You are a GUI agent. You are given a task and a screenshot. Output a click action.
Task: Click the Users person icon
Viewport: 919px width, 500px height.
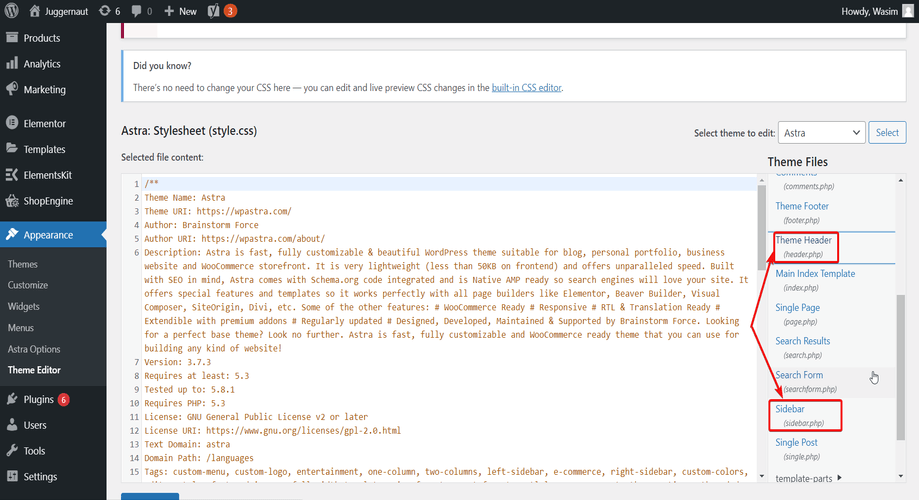(12, 425)
